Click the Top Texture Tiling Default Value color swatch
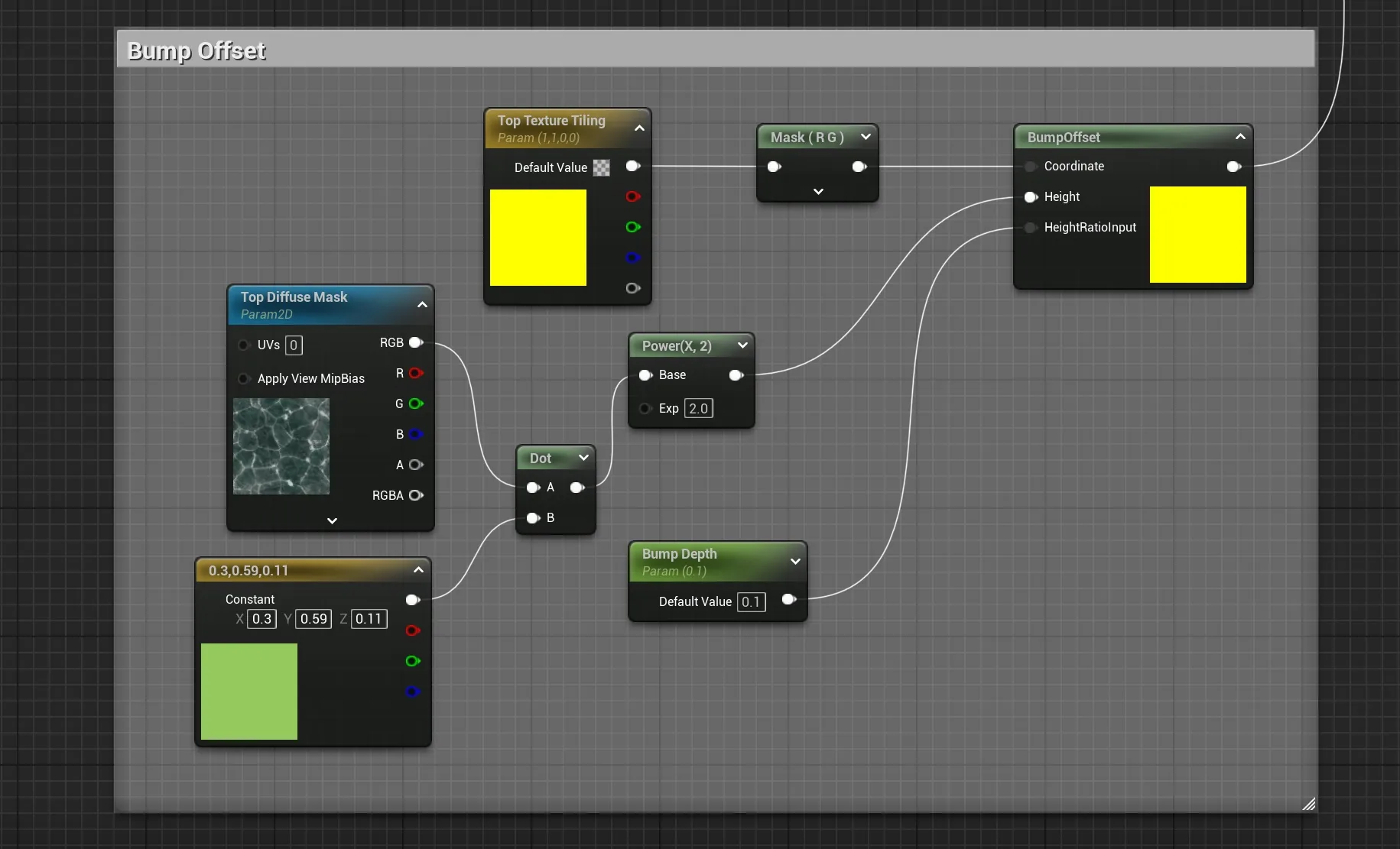Image resolution: width=1400 pixels, height=849 pixels. [602, 167]
